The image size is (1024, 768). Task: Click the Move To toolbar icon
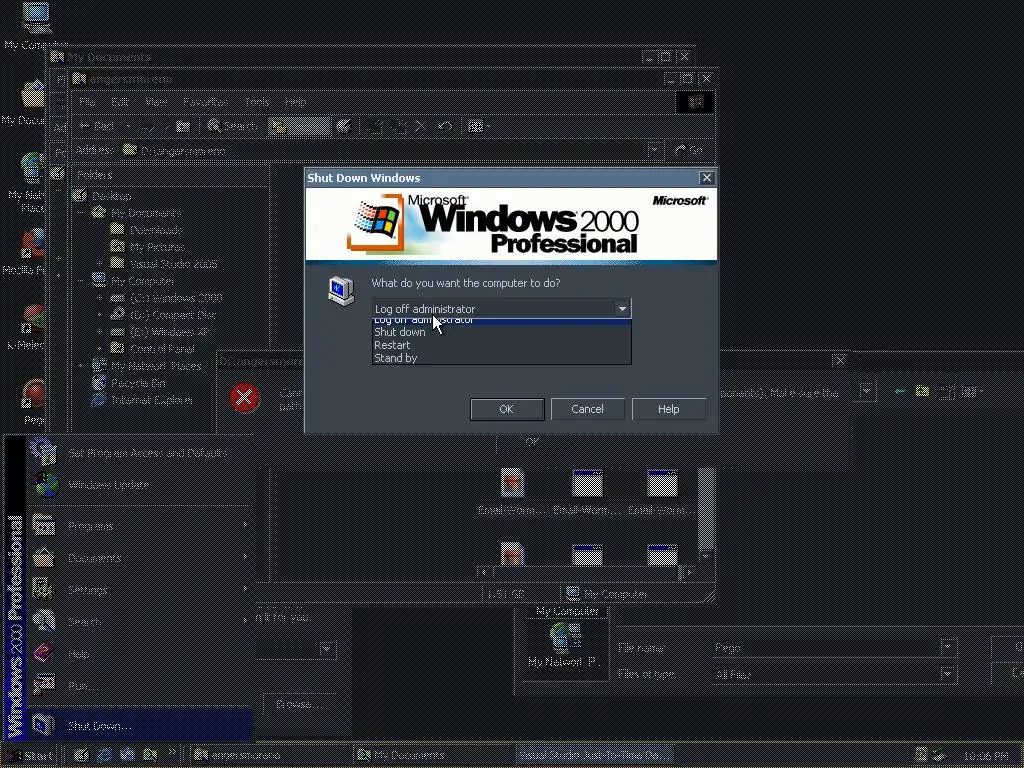(375, 126)
